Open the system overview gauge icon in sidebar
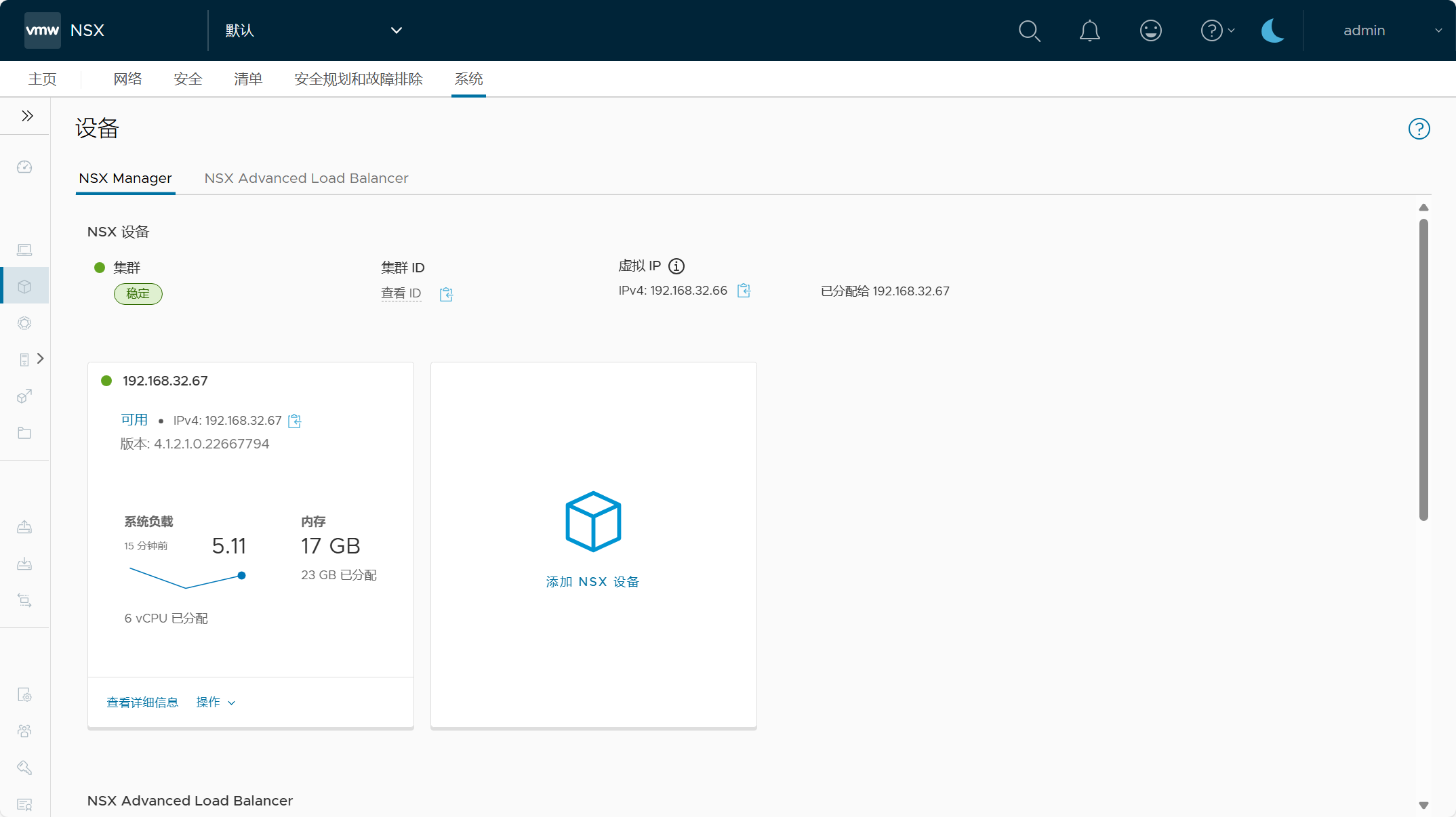Screen dimensions: 1456x817 click(x=24, y=167)
